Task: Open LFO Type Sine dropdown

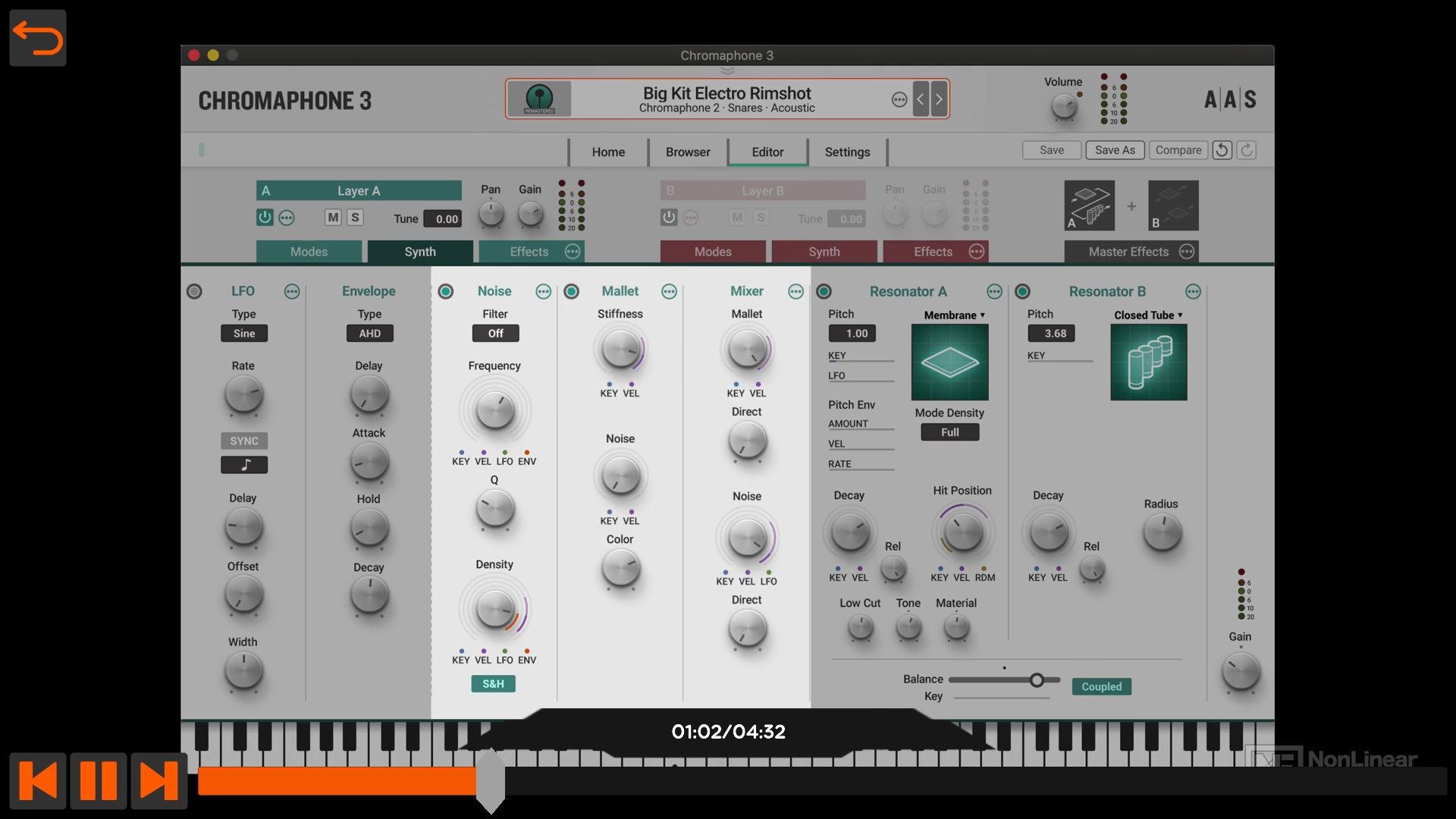Action: (244, 334)
